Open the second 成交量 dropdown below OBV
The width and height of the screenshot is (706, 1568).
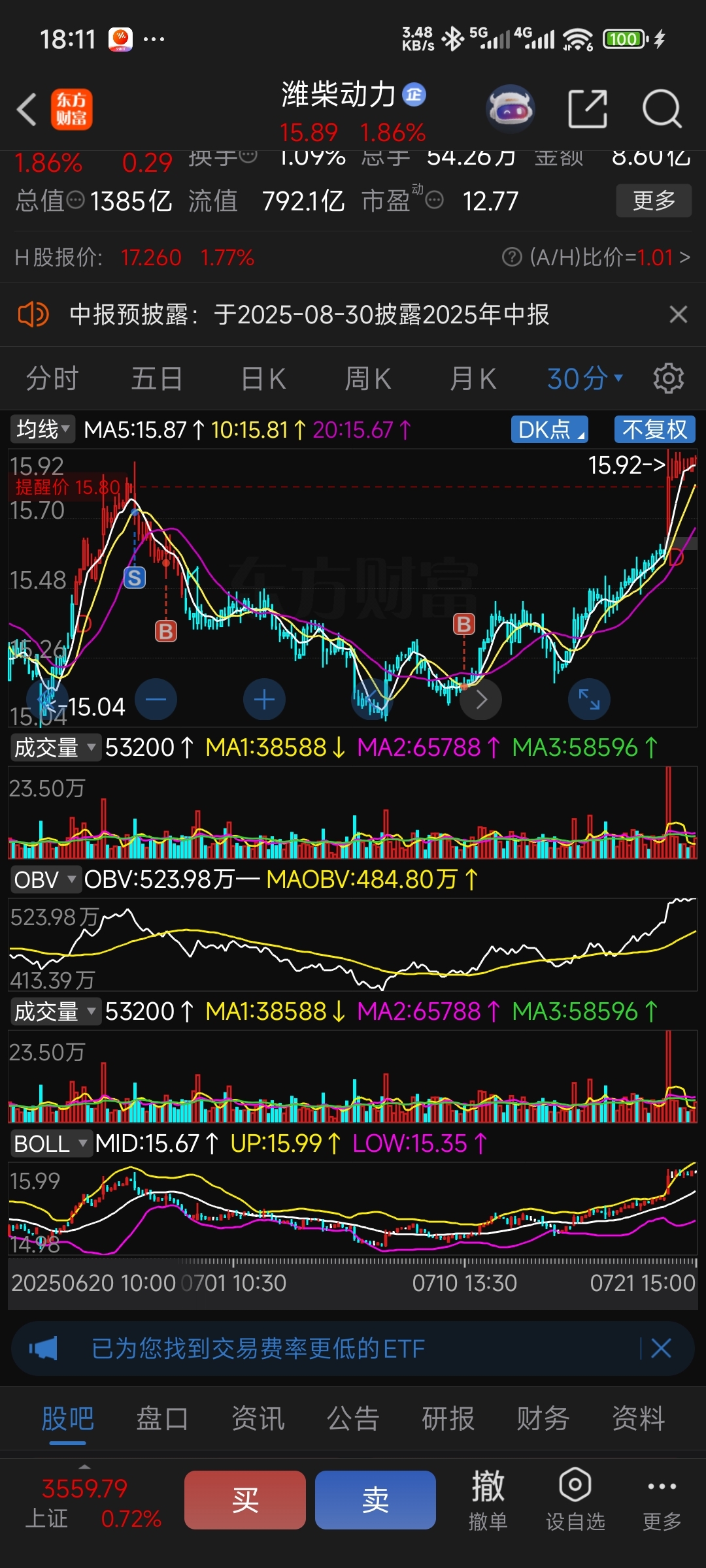pyautogui.click(x=55, y=1011)
